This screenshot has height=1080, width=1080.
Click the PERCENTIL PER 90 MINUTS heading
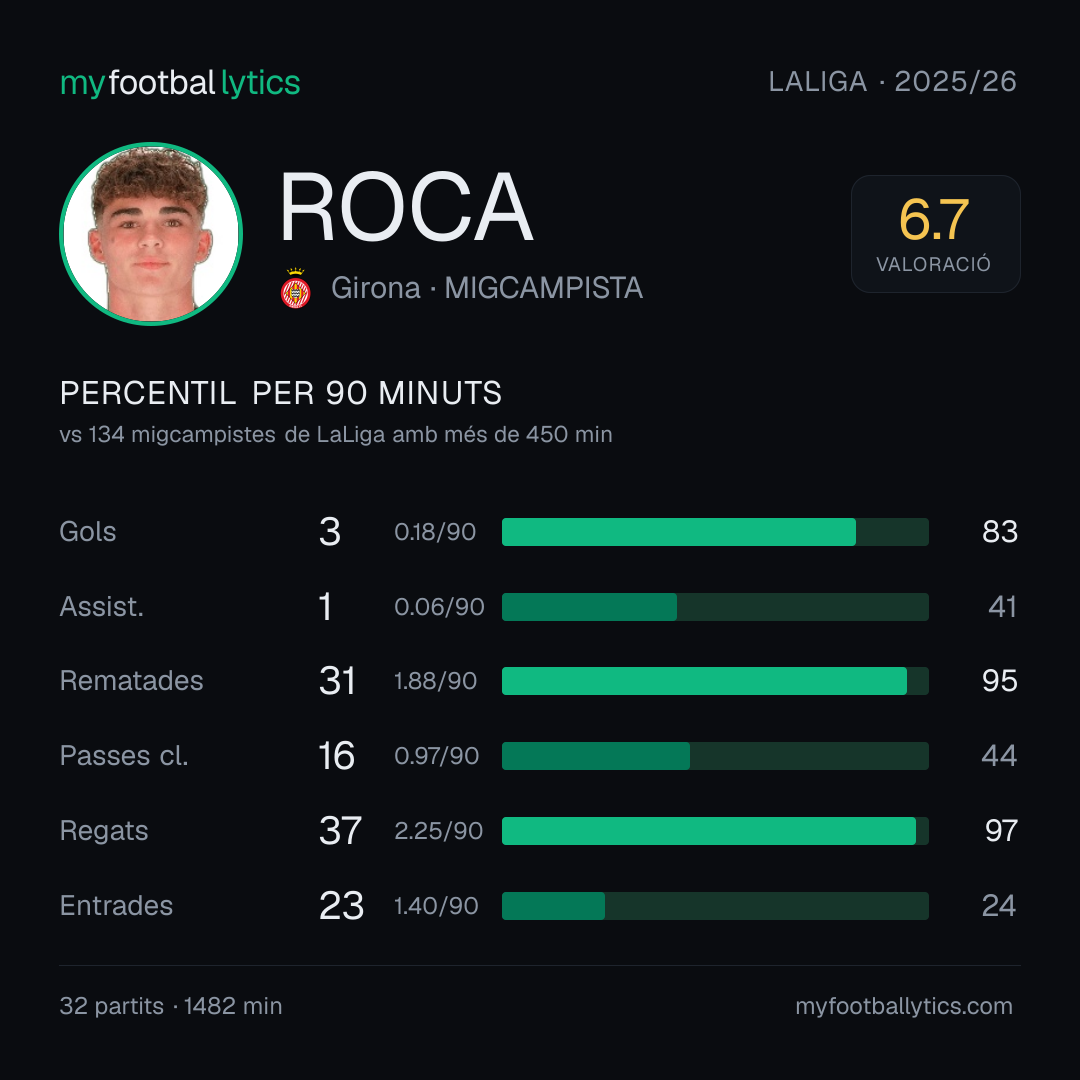[x=280, y=393]
